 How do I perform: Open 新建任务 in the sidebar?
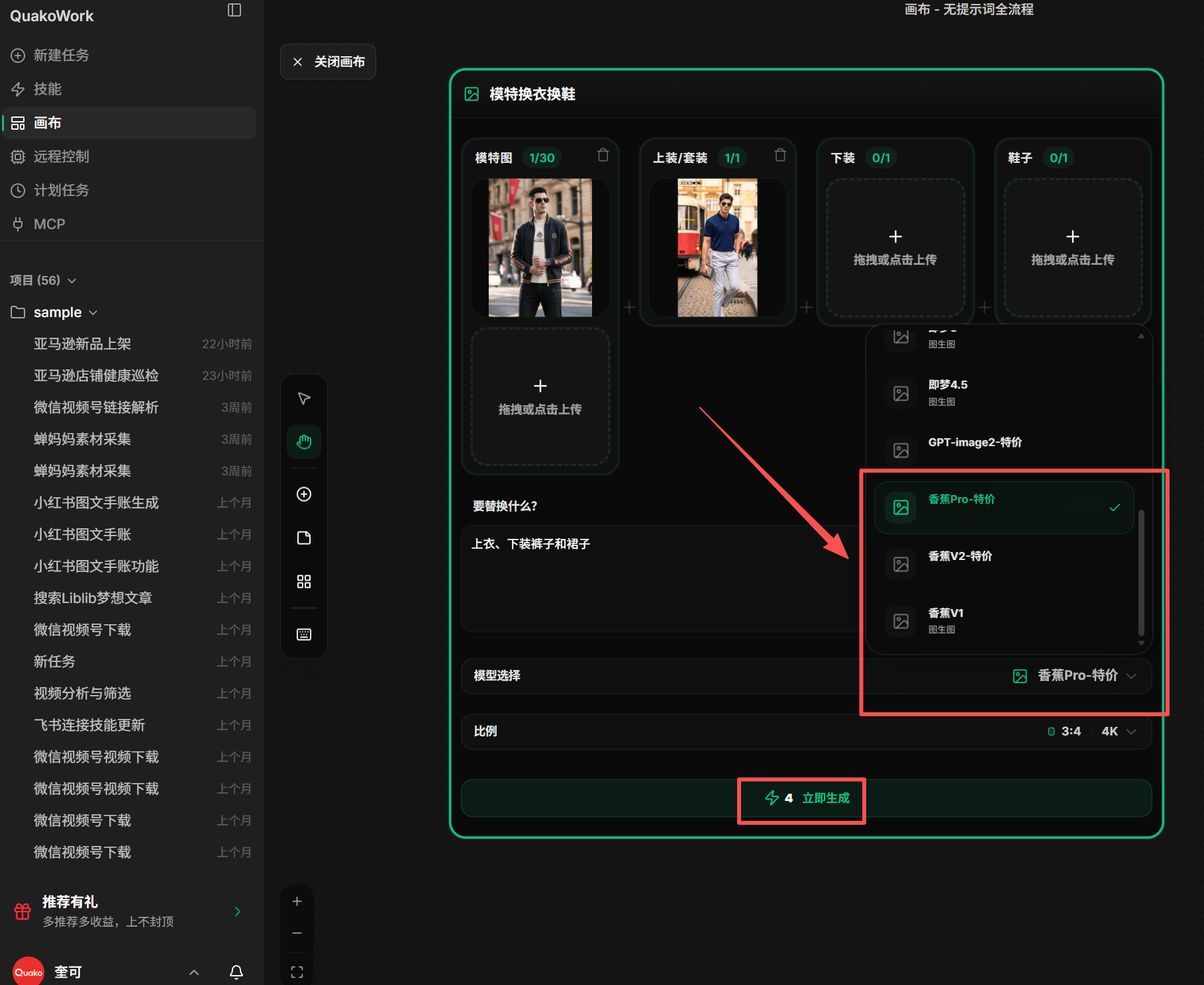129,55
